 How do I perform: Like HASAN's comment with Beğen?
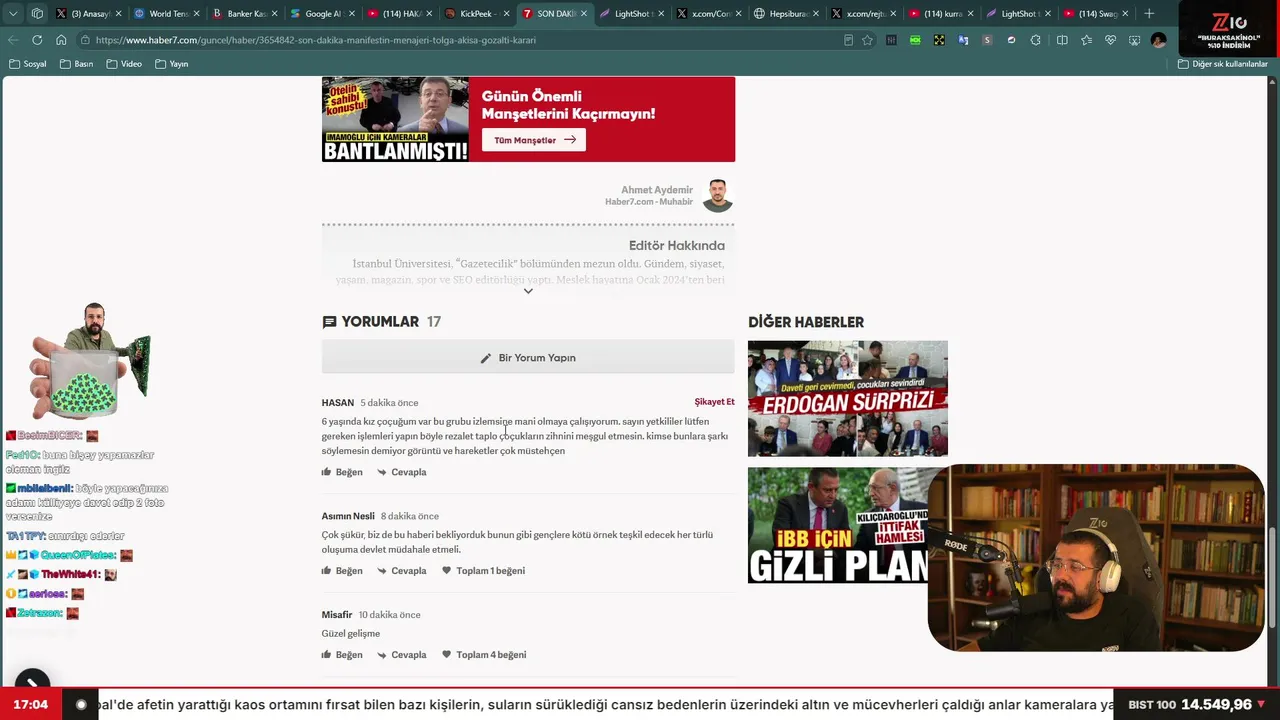(x=342, y=472)
